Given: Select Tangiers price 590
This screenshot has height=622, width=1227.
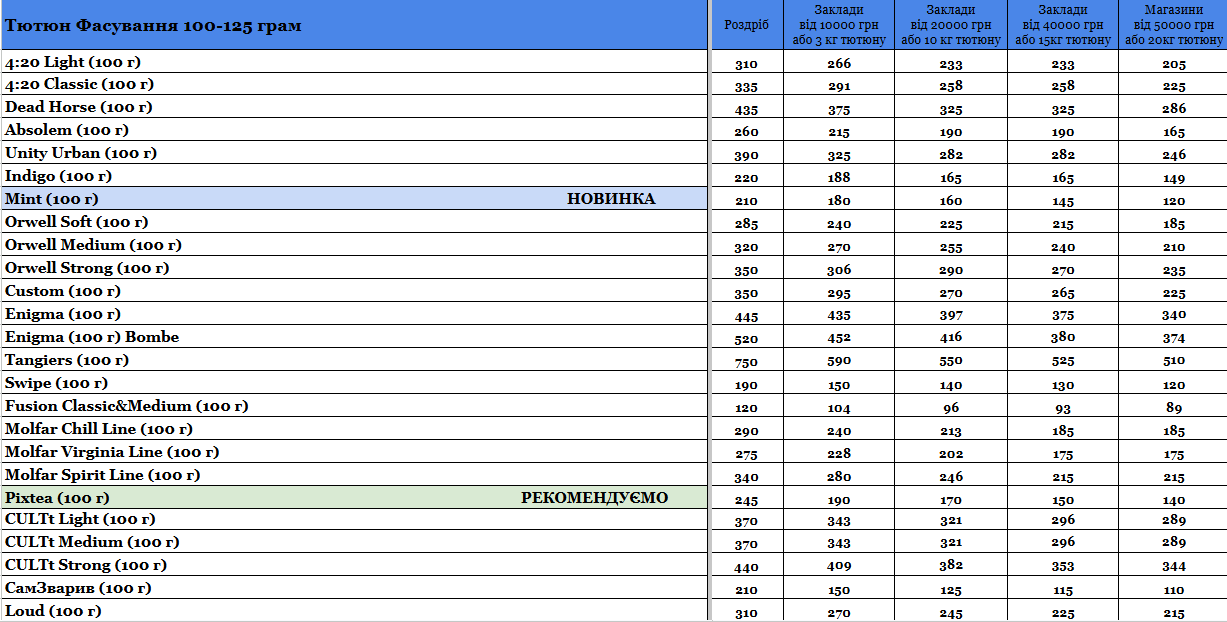Looking at the screenshot, I should point(839,361).
